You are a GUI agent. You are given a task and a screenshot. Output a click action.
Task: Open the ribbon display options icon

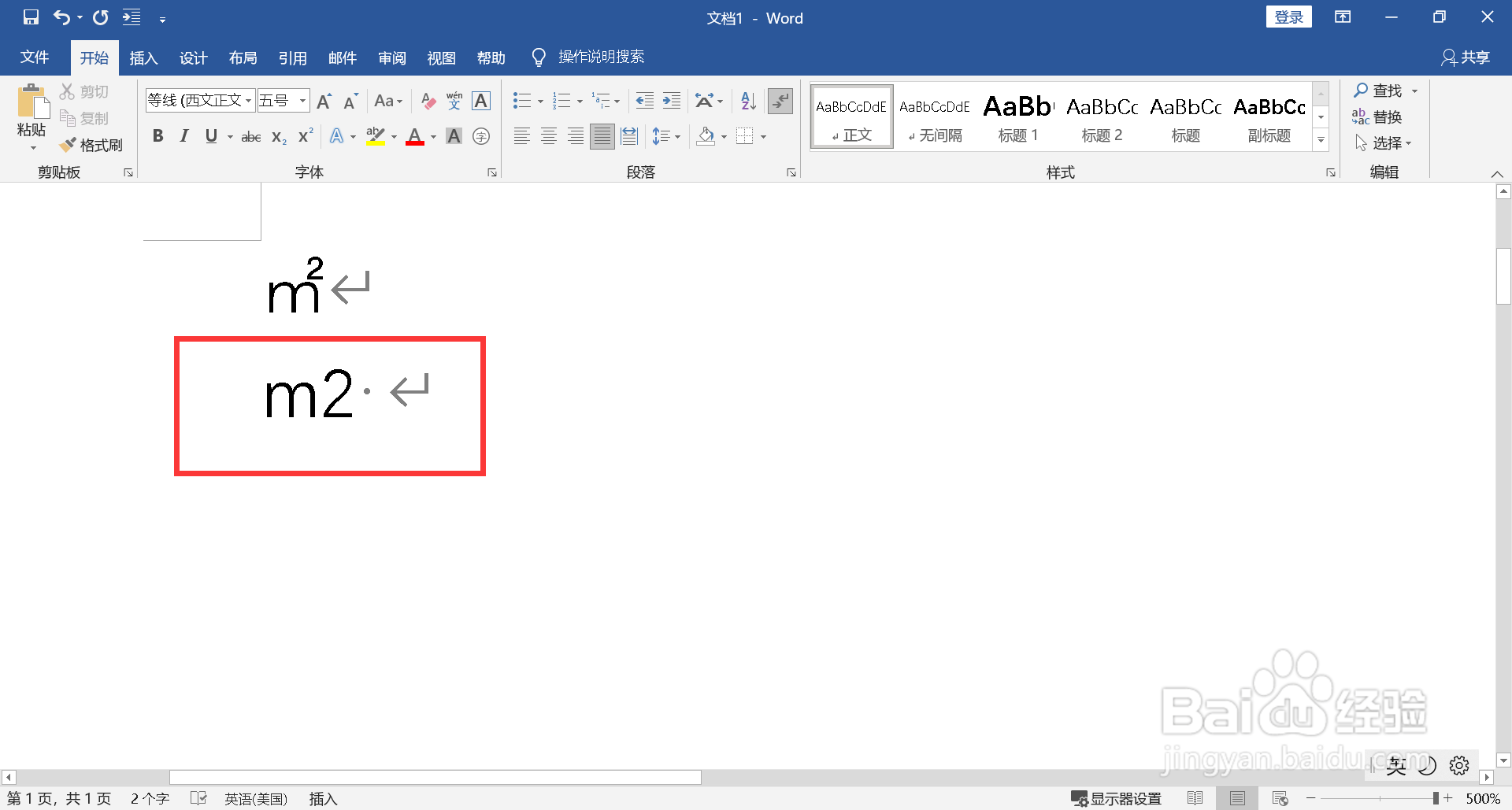coord(1343,17)
